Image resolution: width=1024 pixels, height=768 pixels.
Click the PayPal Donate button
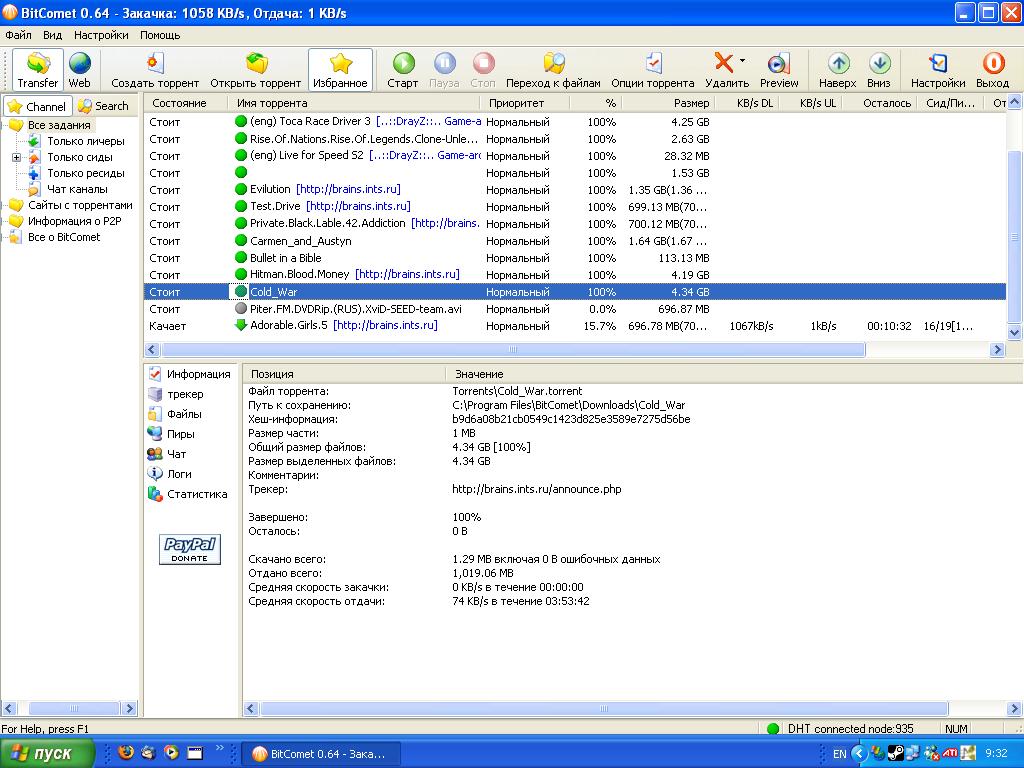pyautogui.click(x=190, y=549)
